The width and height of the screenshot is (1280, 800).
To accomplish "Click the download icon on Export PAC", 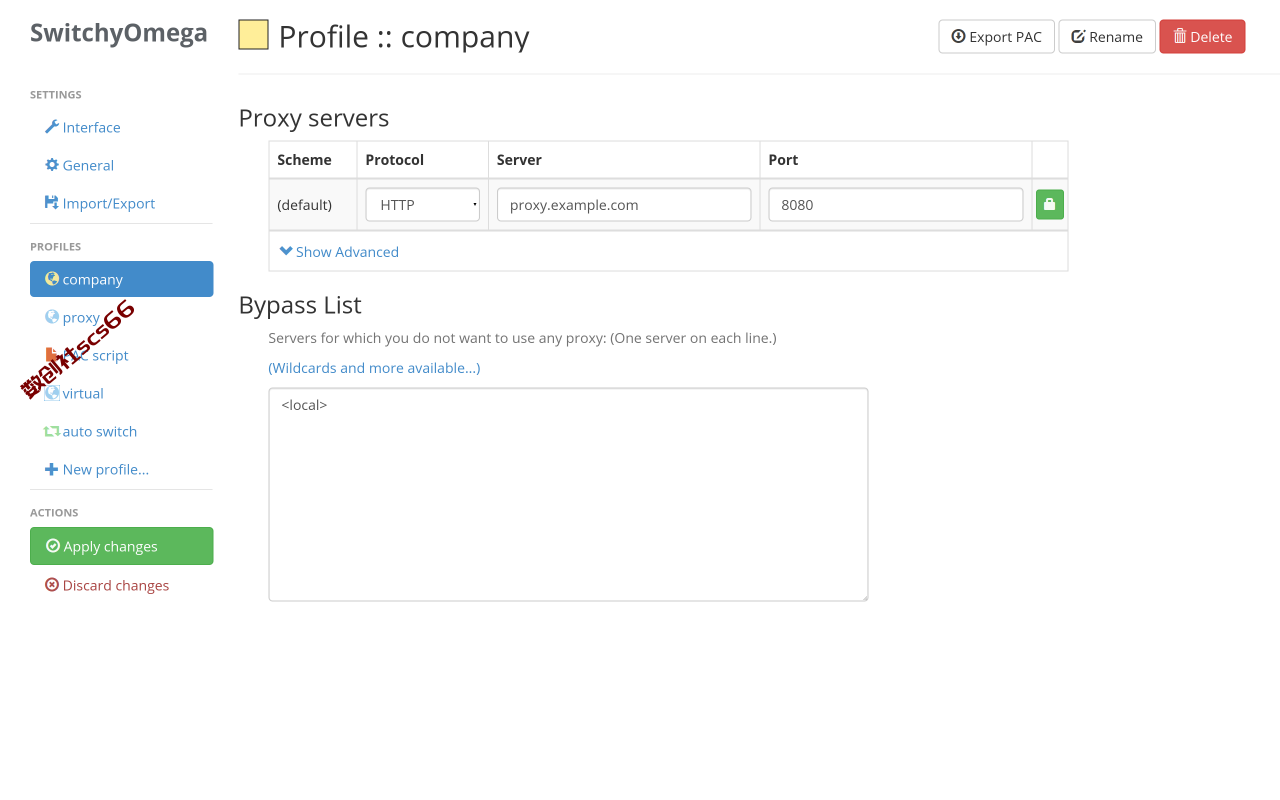I will point(958,36).
